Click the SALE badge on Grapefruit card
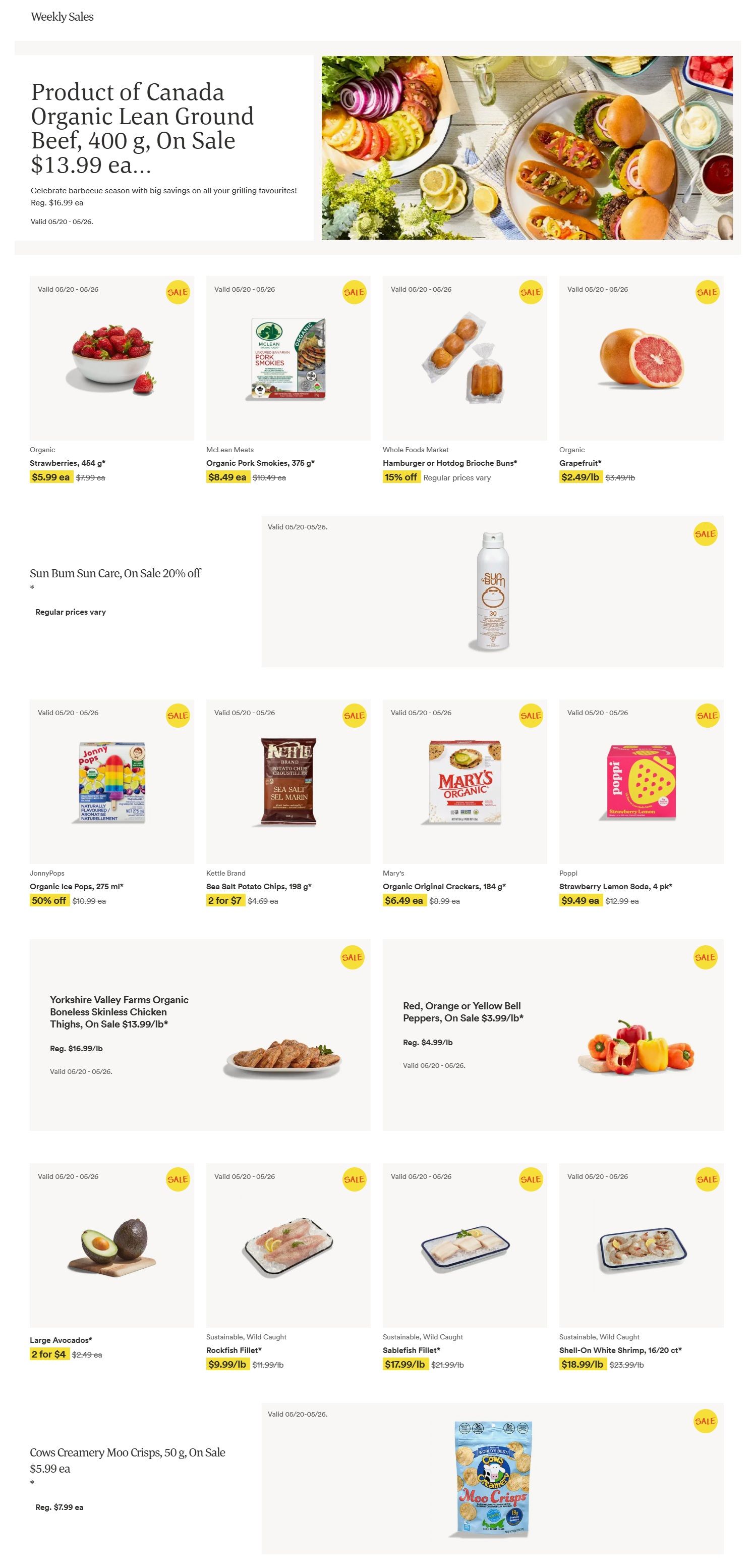753x1568 pixels. [x=707, y=292]
